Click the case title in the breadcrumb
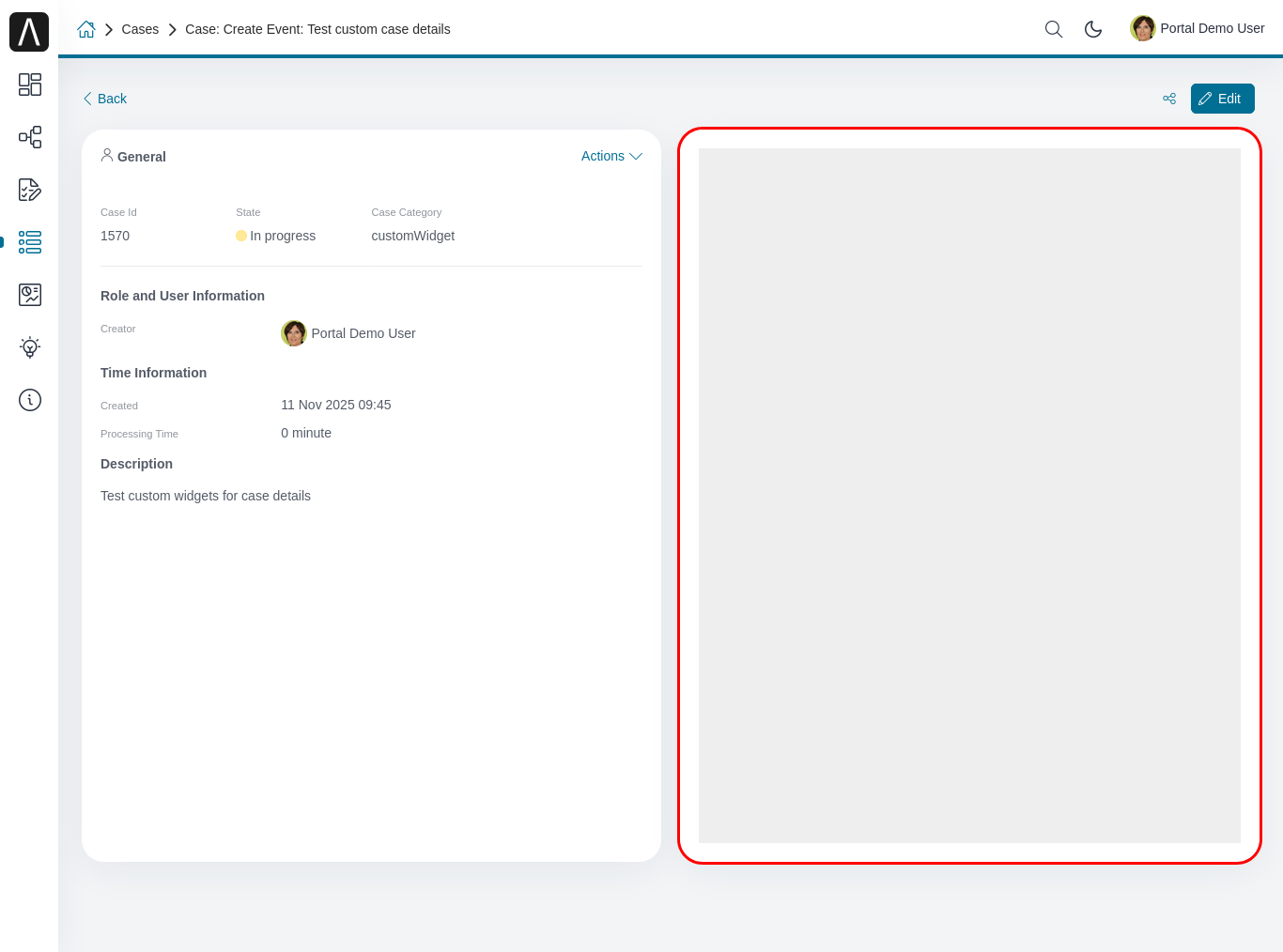 (x=317, y=29)
